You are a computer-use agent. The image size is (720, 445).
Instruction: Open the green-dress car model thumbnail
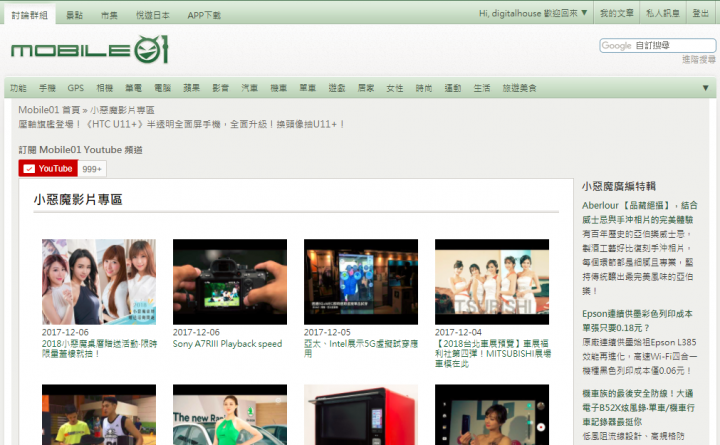click(230, 415)
